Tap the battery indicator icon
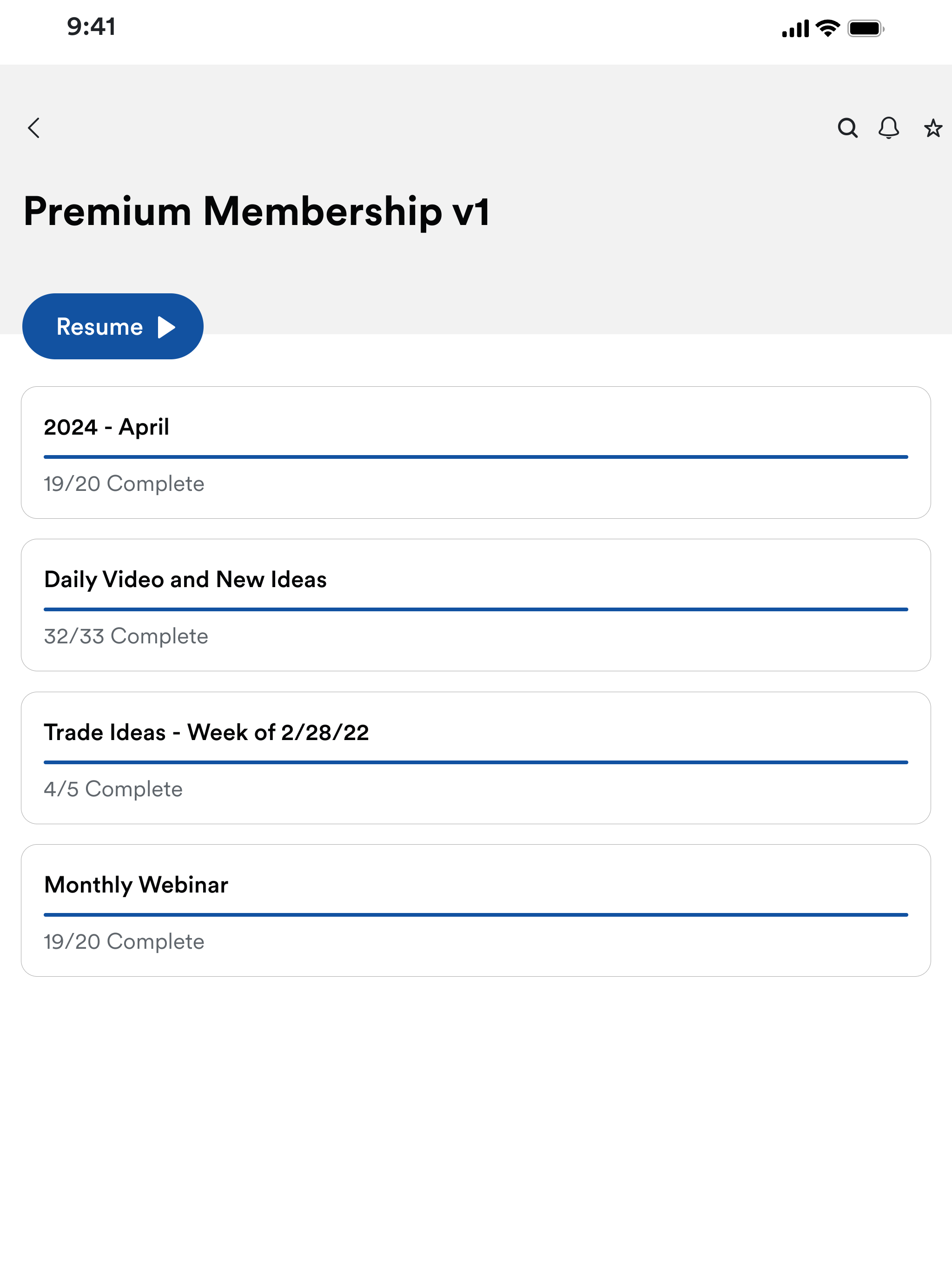952x1270 pixels. 866,28
